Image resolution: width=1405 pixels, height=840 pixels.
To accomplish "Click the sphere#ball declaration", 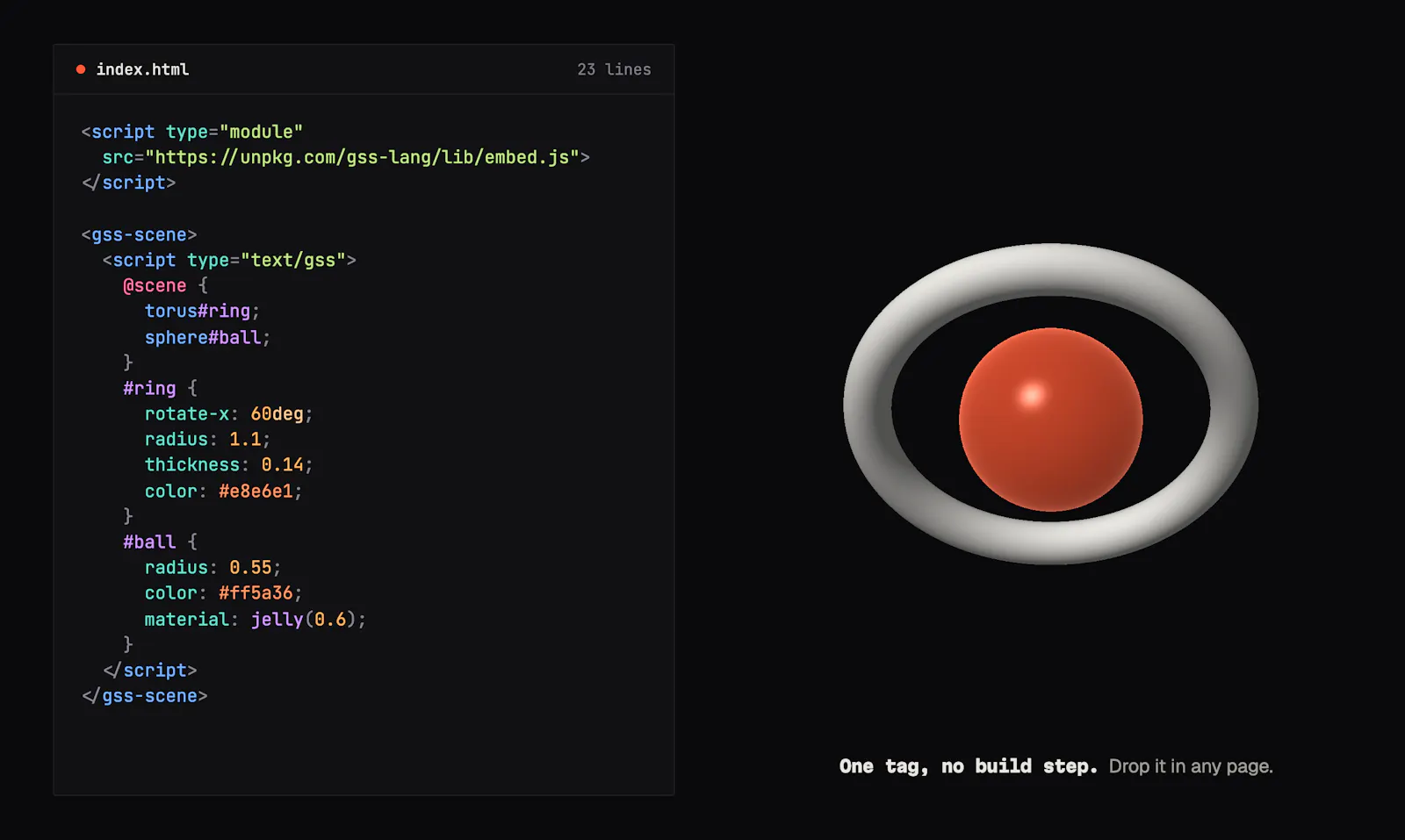I will click(x=207, y=337).
